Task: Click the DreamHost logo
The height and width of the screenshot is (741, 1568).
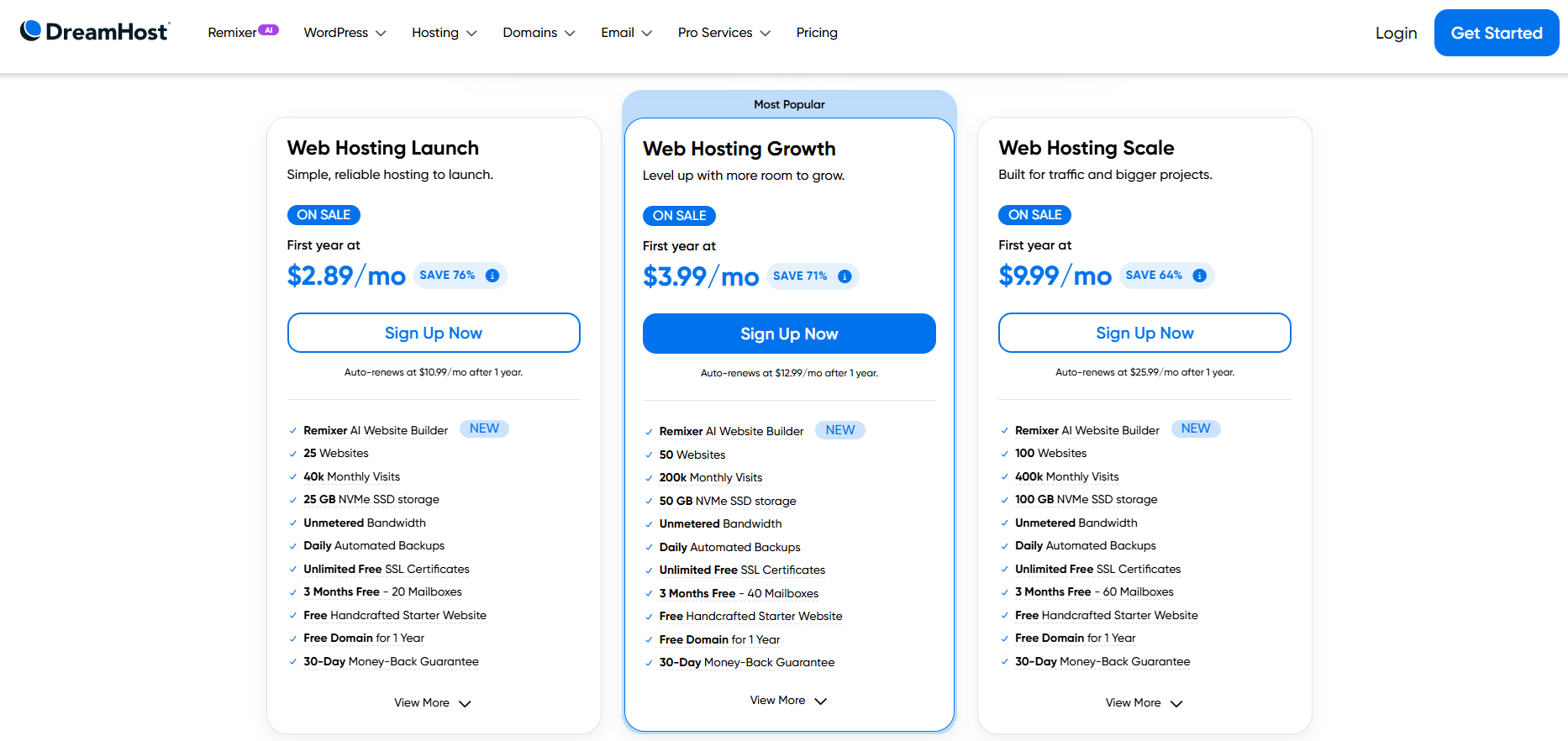Action: pos(95,32)
